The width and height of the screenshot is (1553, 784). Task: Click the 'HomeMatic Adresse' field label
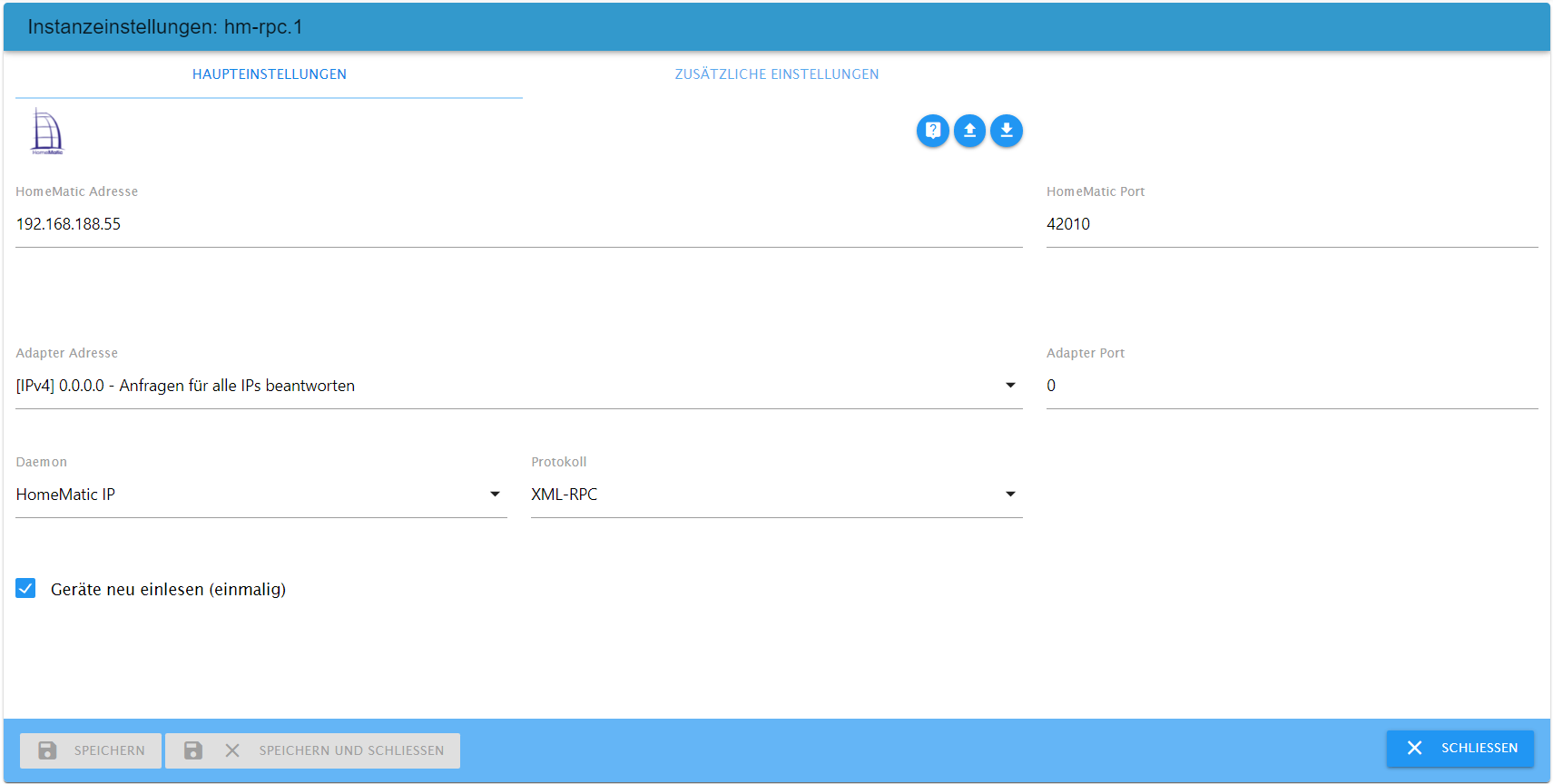pos(77,191)
